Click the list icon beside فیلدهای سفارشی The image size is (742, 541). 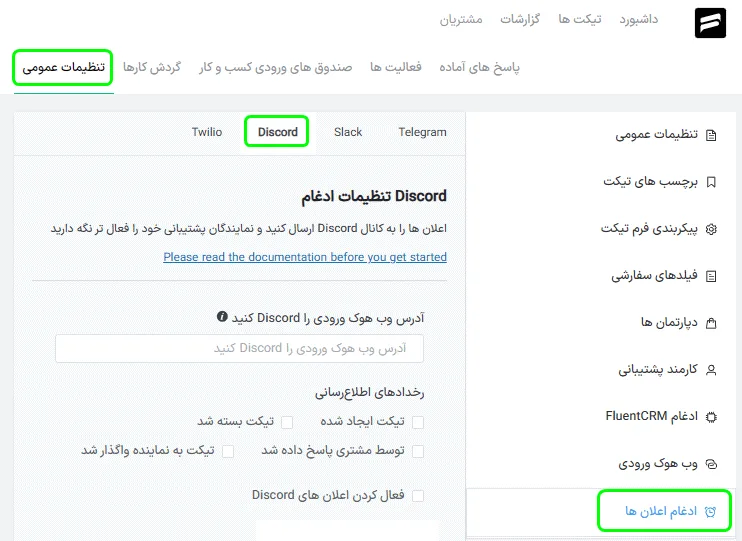(711, 276)
